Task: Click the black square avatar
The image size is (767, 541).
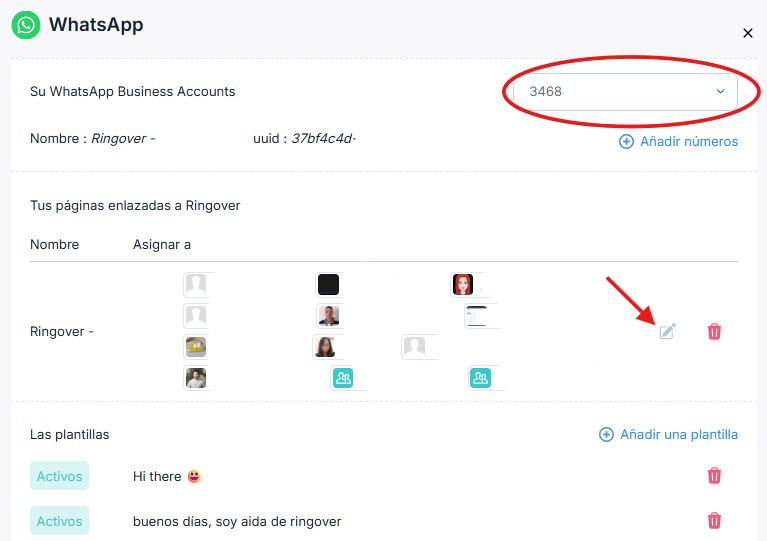Action: coord(328,285)
